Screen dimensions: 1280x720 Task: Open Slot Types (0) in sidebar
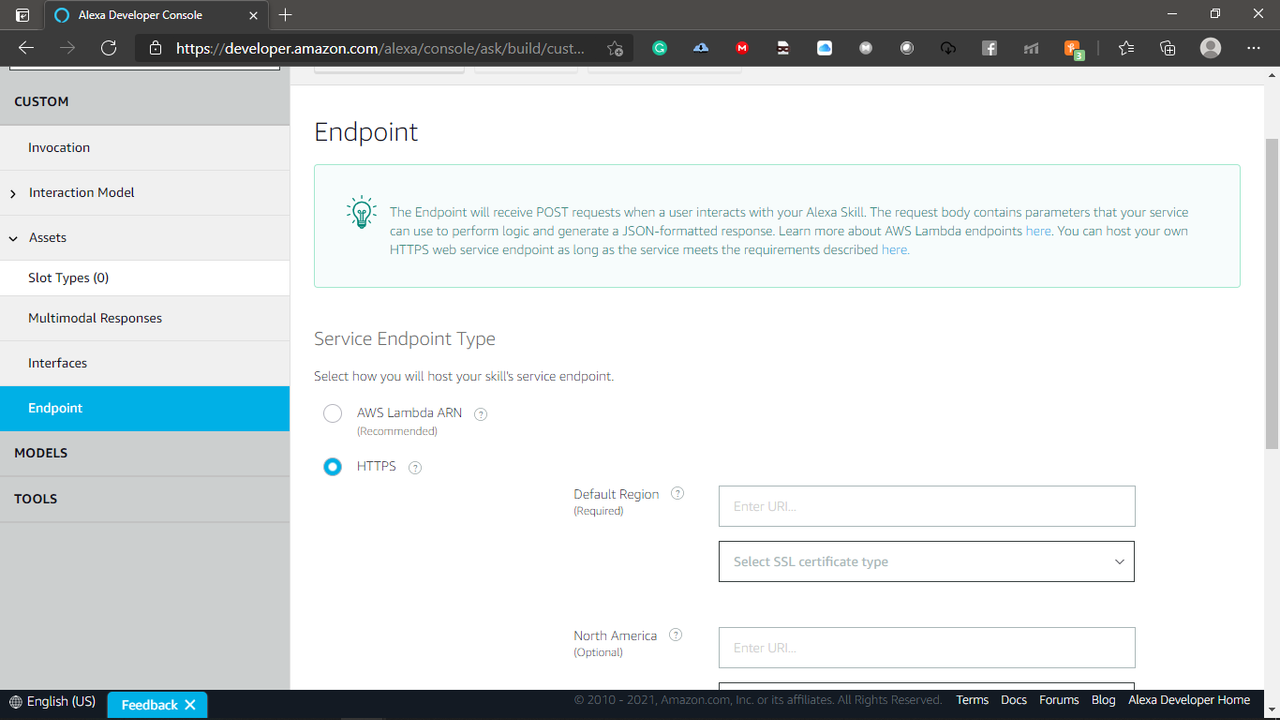tap(145, 278)
